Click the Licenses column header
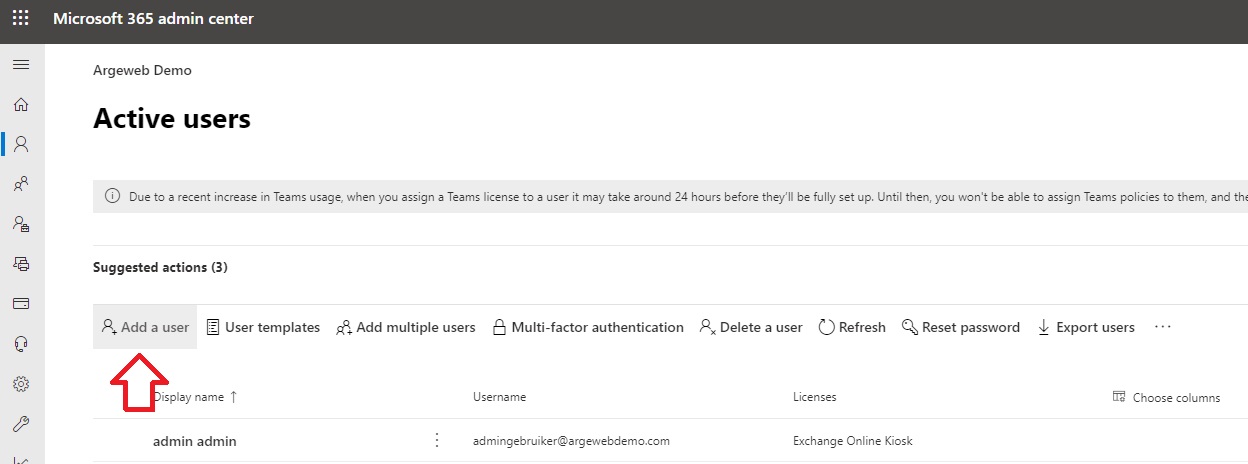 (814, 397)
